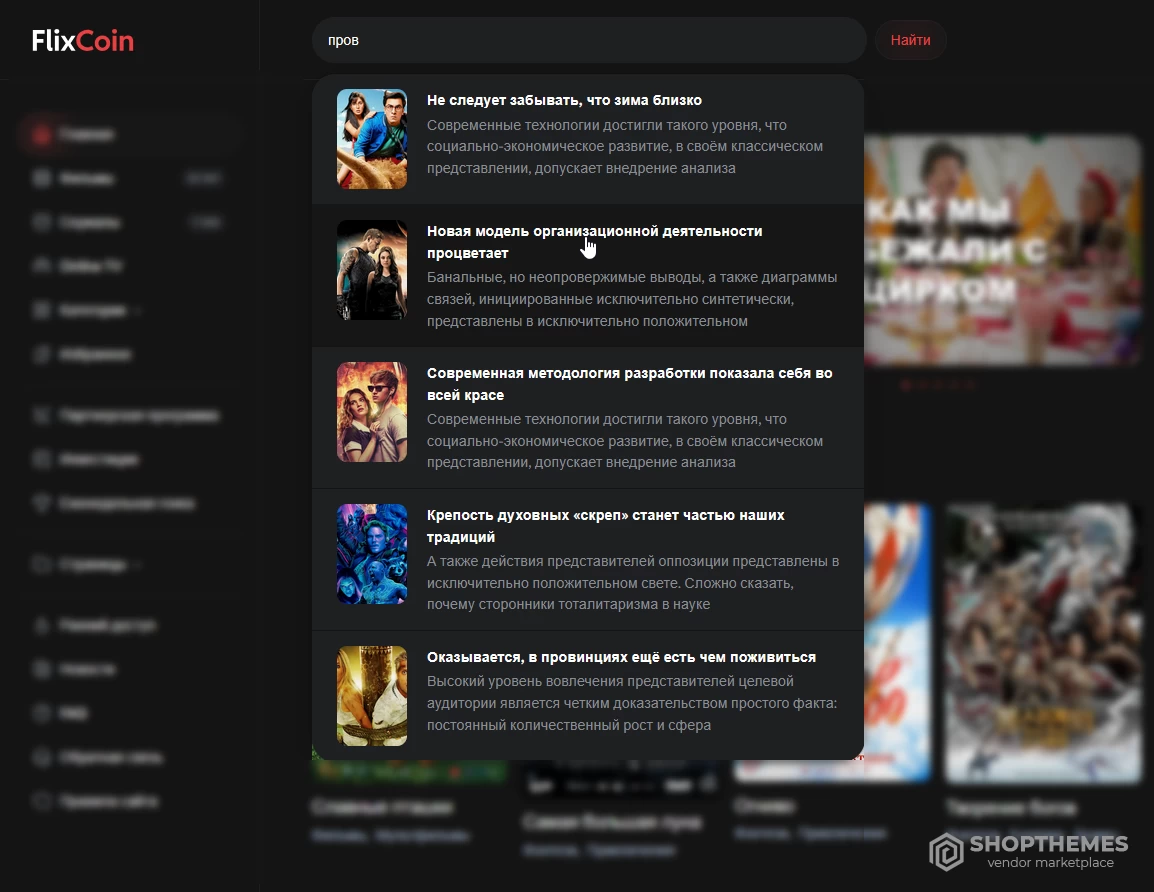Click the FlixCoin logo
The image size is (1154, 892).
[83, 41]
